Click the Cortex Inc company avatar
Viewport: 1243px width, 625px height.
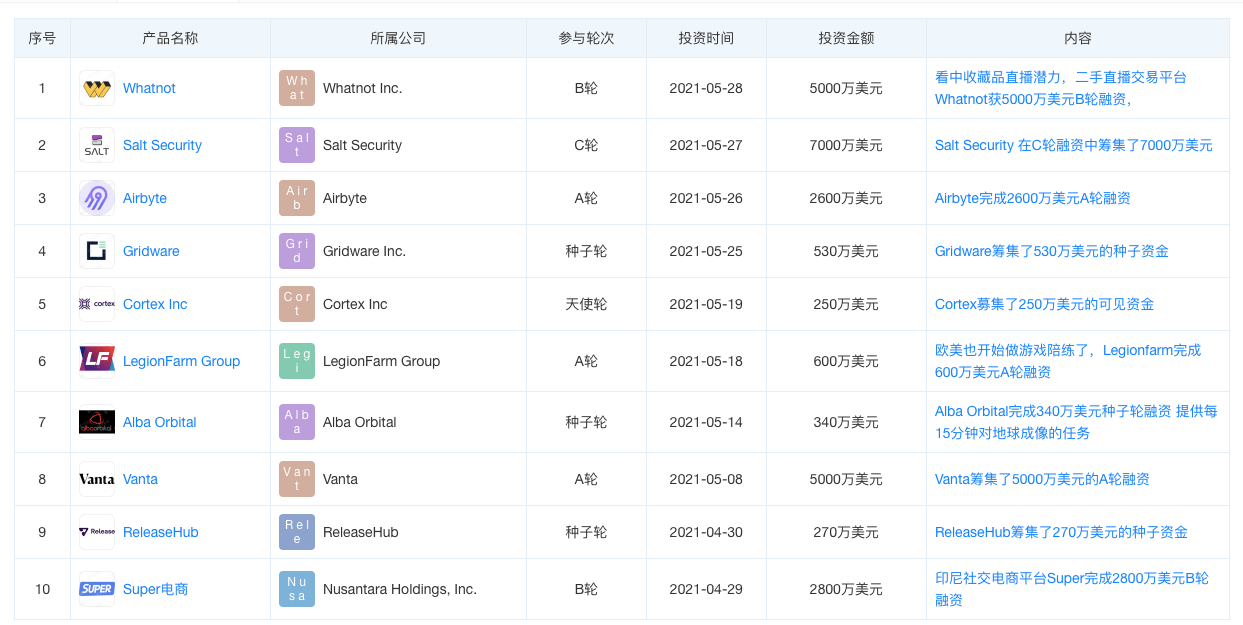(297, 304)
